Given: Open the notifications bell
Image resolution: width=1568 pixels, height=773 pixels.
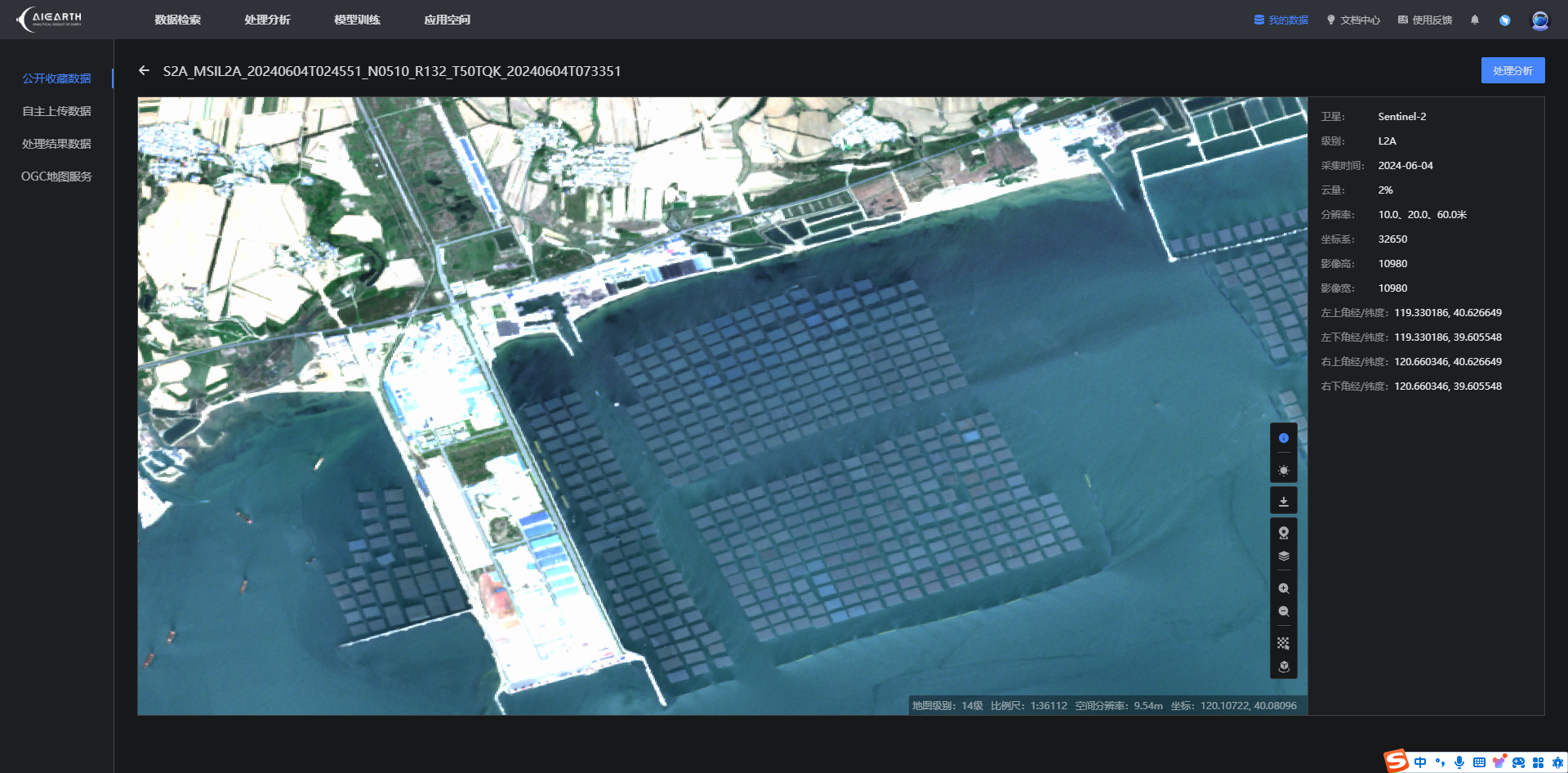Looking at the screenshot, I should 1475,20.
